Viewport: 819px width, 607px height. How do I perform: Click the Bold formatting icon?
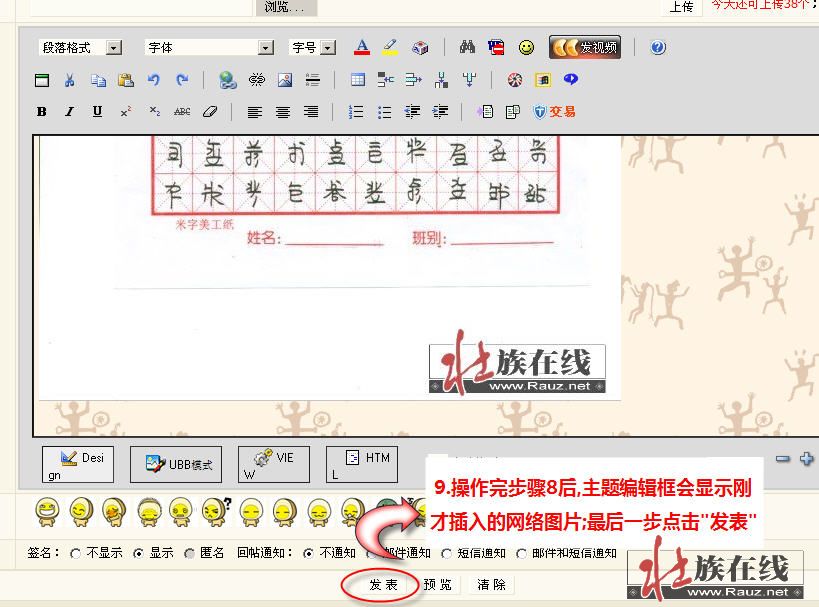pos(42,112)
